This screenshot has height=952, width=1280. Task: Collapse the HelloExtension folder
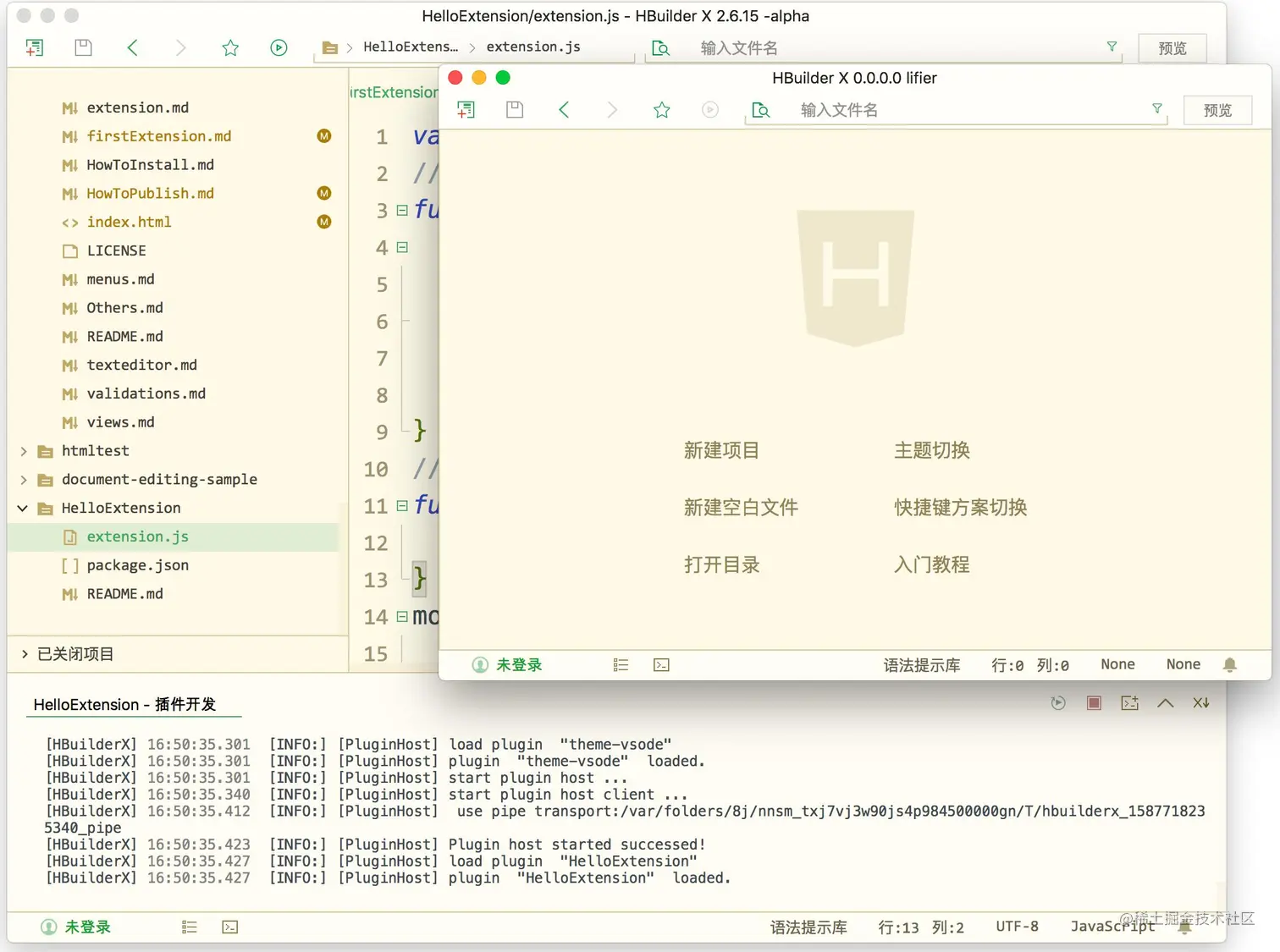(x=23, y=508)
